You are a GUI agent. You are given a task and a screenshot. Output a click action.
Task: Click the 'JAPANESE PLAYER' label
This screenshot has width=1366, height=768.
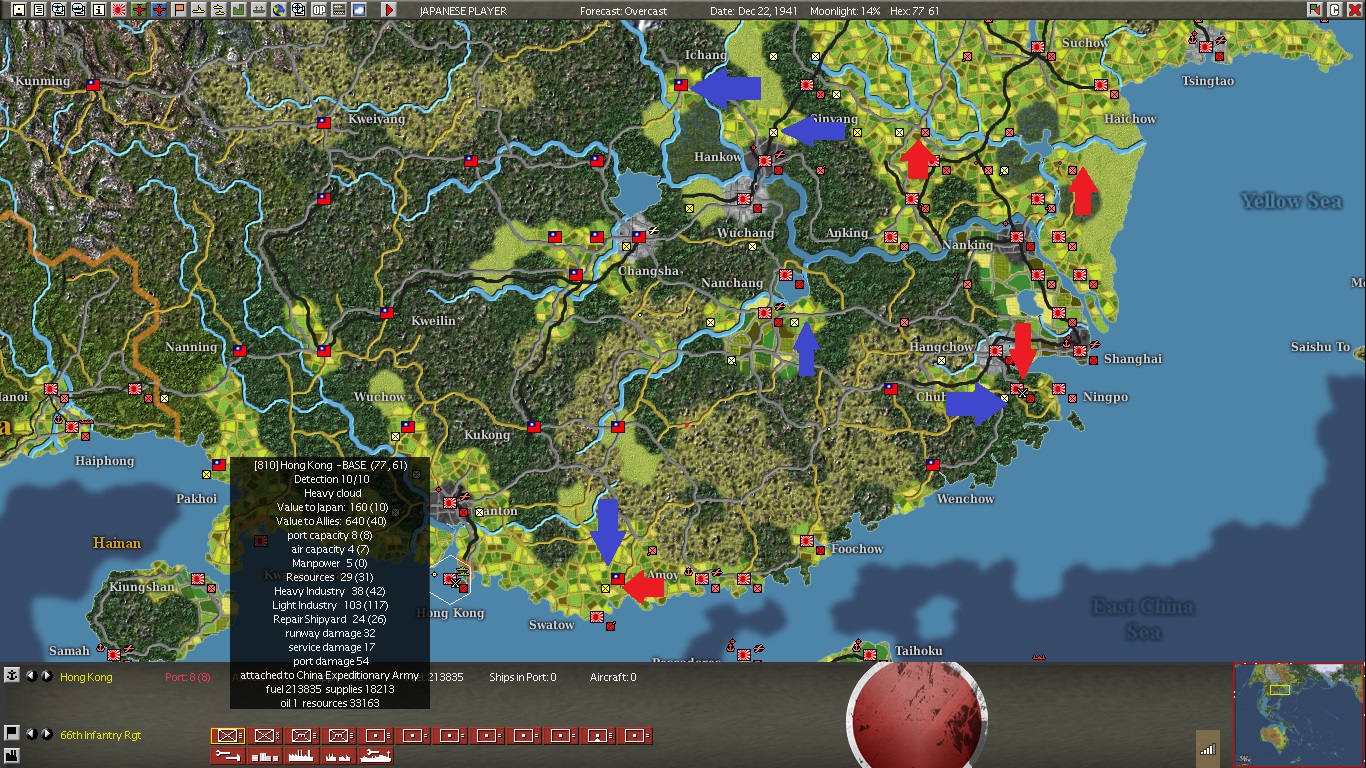(463, 11)
